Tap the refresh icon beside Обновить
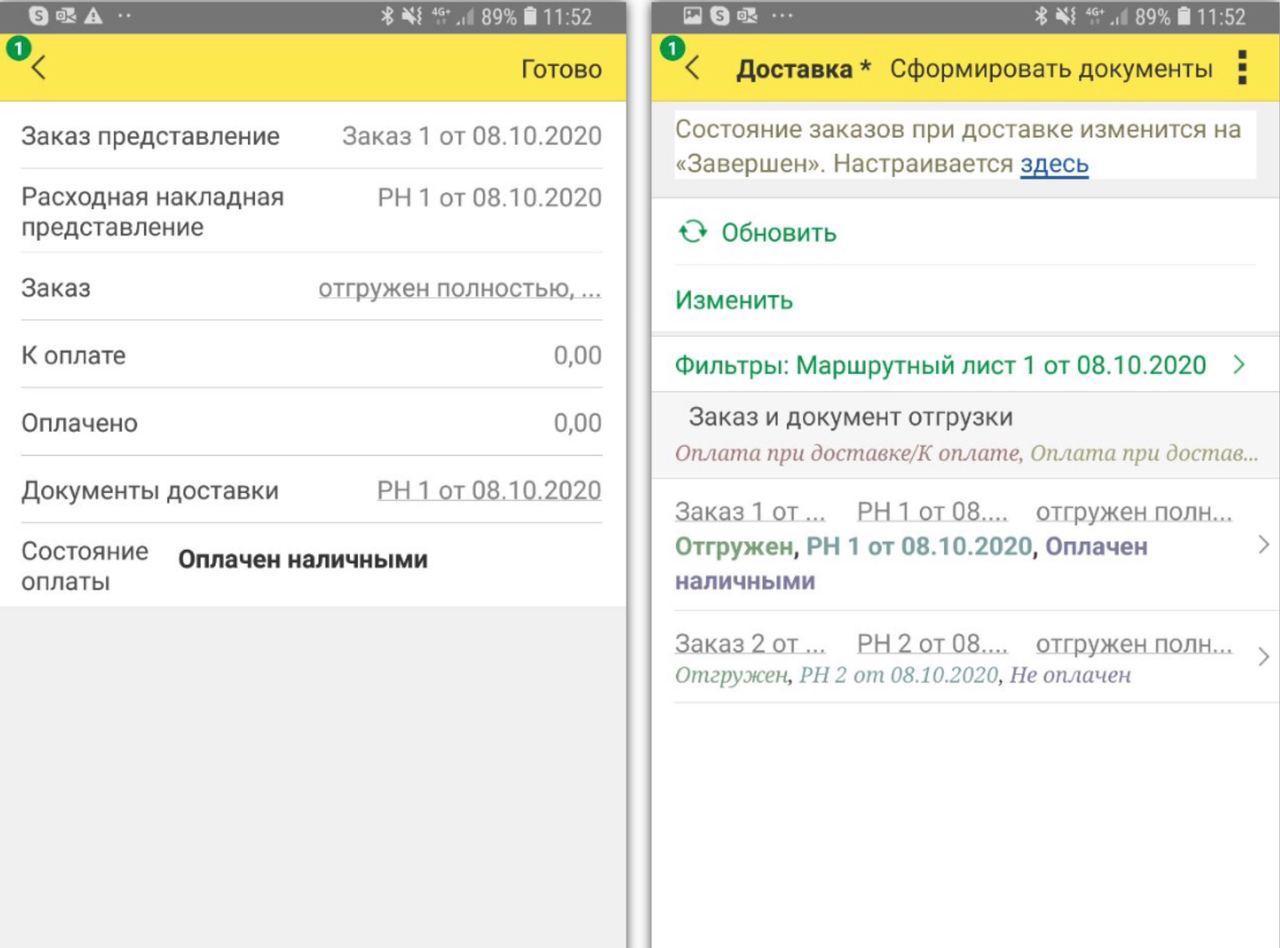The image size is (1280, 948). (x=691, y=232)
